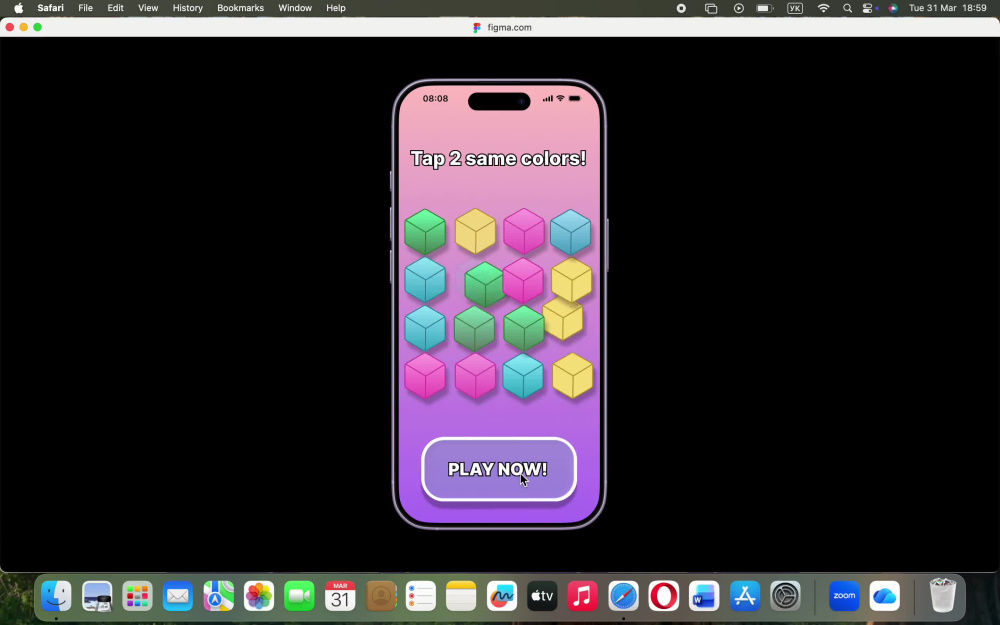This screenshot has width=1000, height=625.
Task: Open the Help menu
Action: (335, 8)
